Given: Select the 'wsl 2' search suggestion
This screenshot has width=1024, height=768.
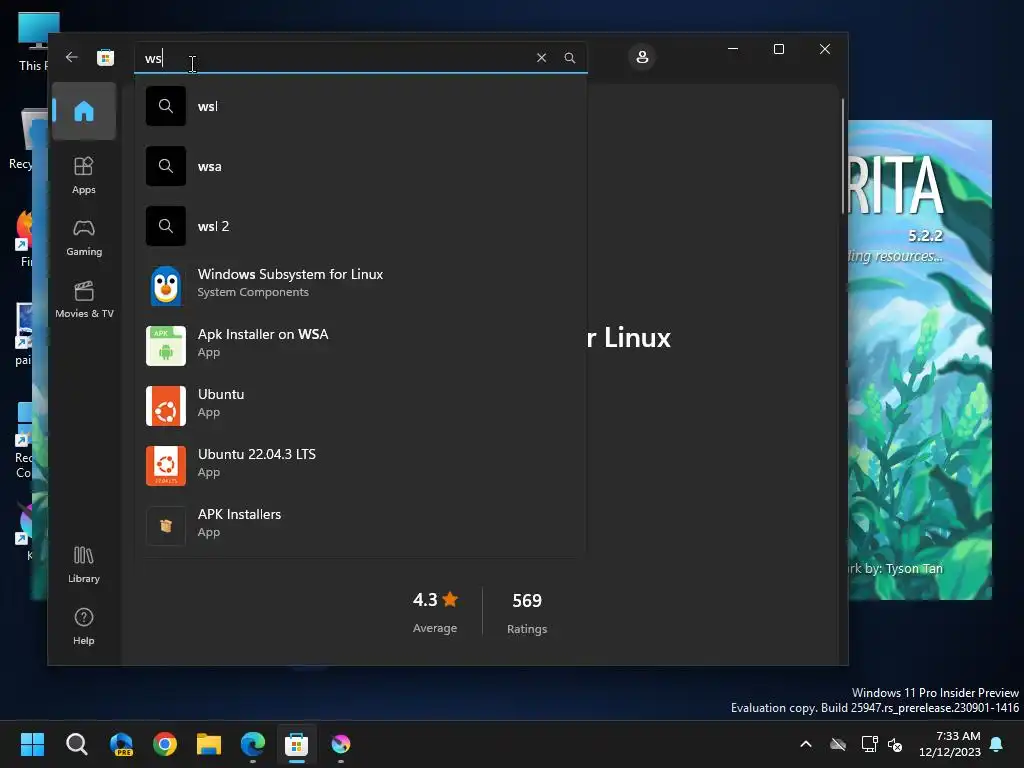Looking at the screenshot, I should click(360, 227).
